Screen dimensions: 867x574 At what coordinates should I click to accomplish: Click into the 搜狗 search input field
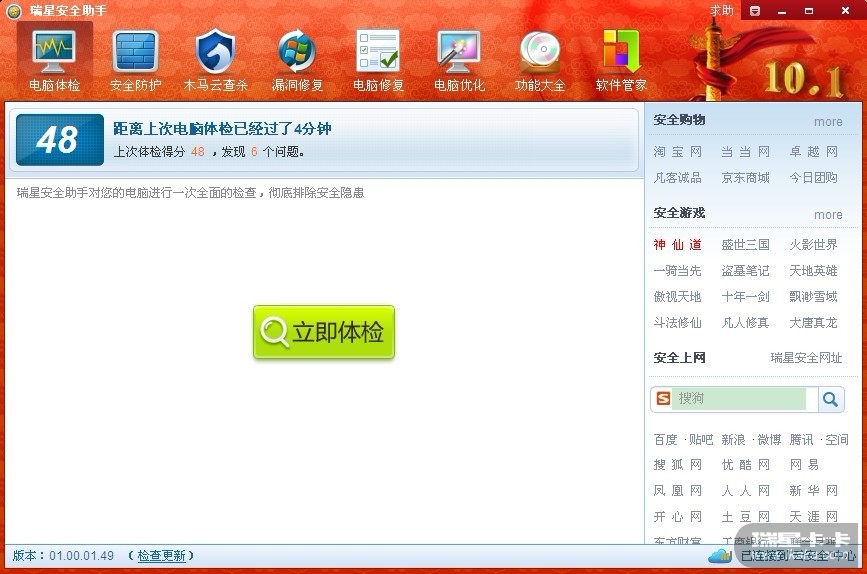click(741, 399)
